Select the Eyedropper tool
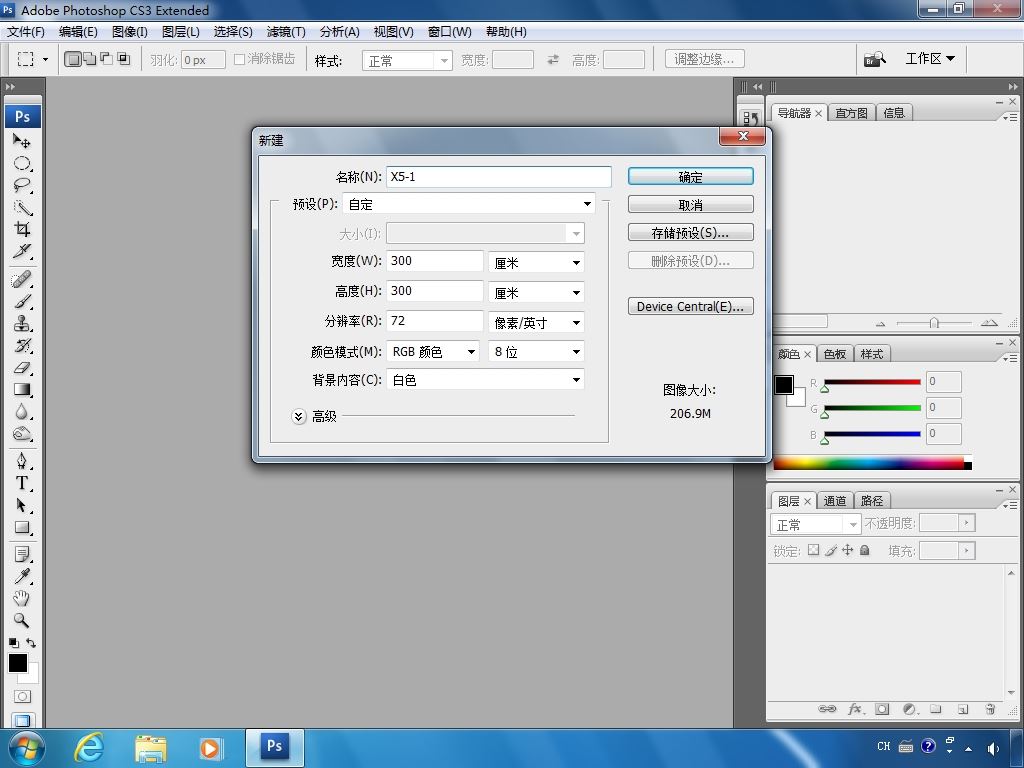The width and height of the screenshot is (1024, 768). coord(22,576)
